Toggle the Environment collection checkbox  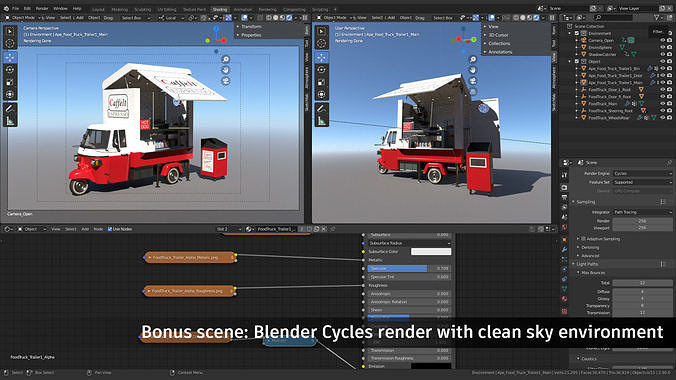(577, 33)
